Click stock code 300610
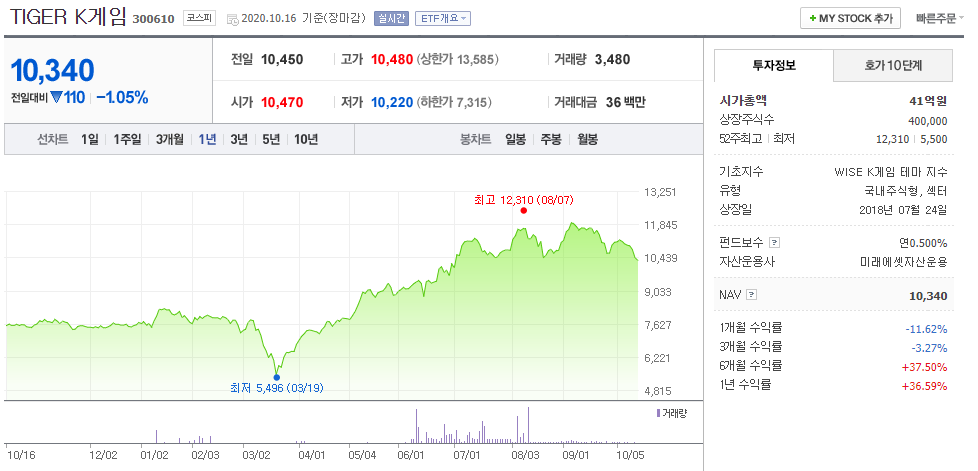Screen dimensions: 978x471 click(x=153, y=19)
